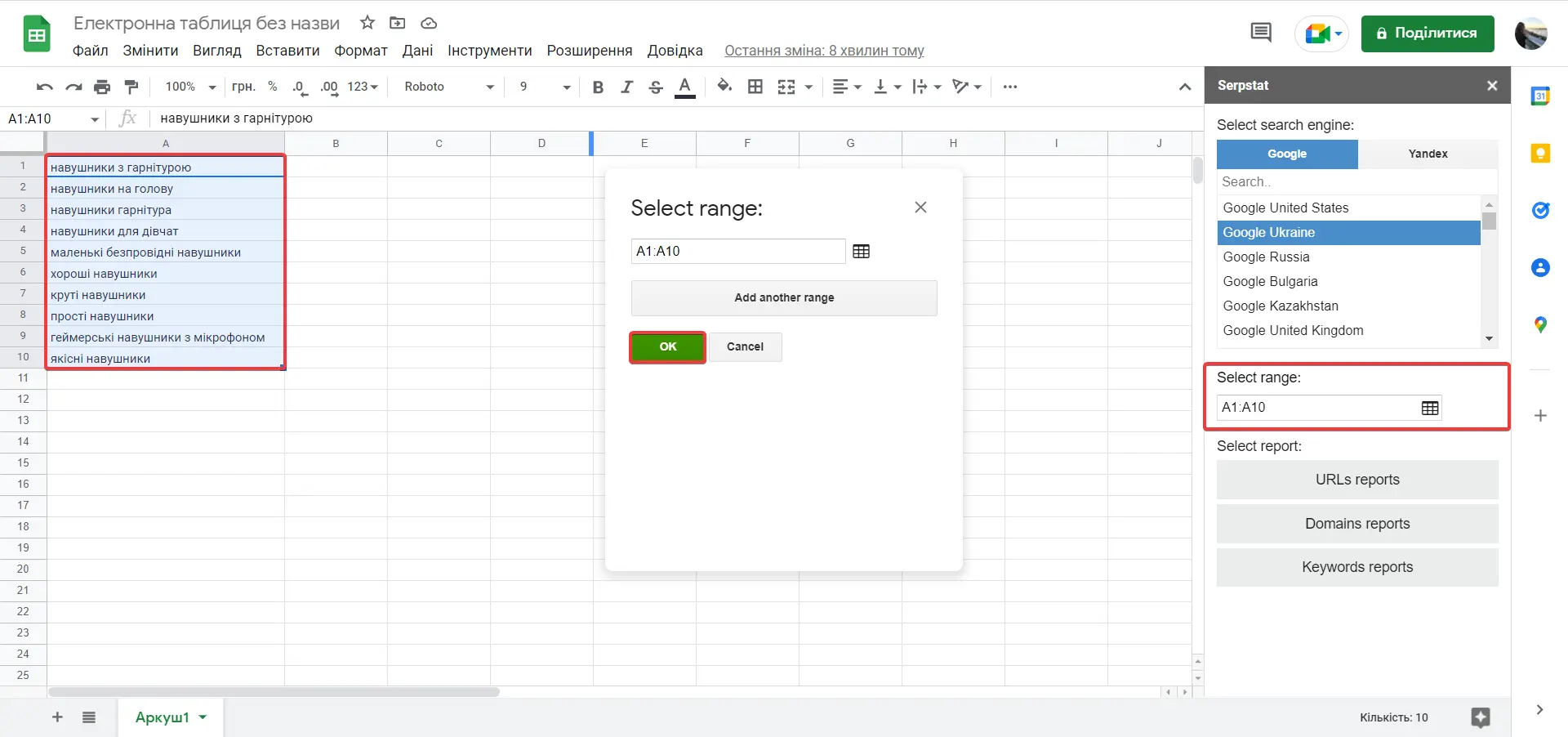Open the Довідка menu
The height and width of the screenshot is (737, 1568).
click(675, 51)
